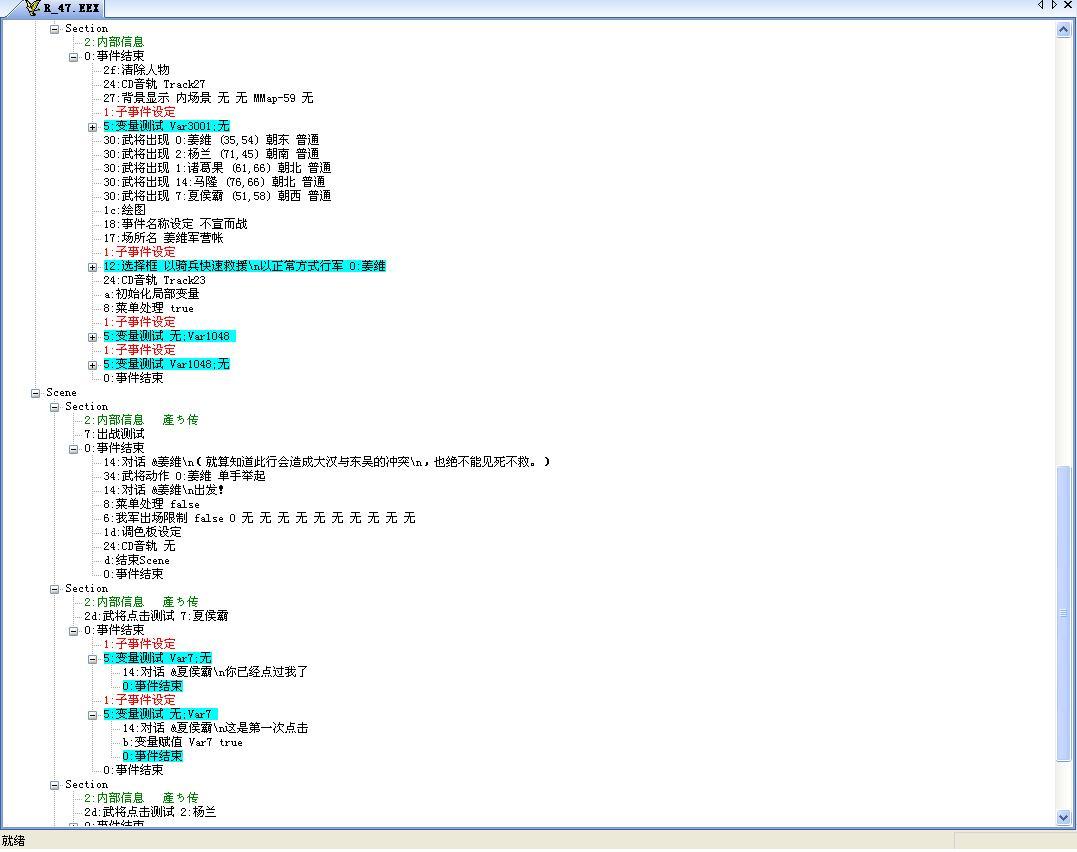Select 30:武将出现 1:诸葛果 row

217,168
